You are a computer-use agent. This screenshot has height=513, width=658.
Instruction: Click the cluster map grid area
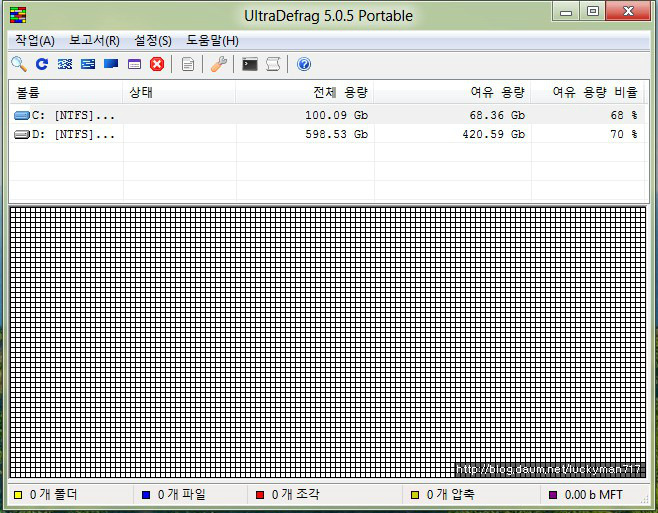[x=328, y=342]
